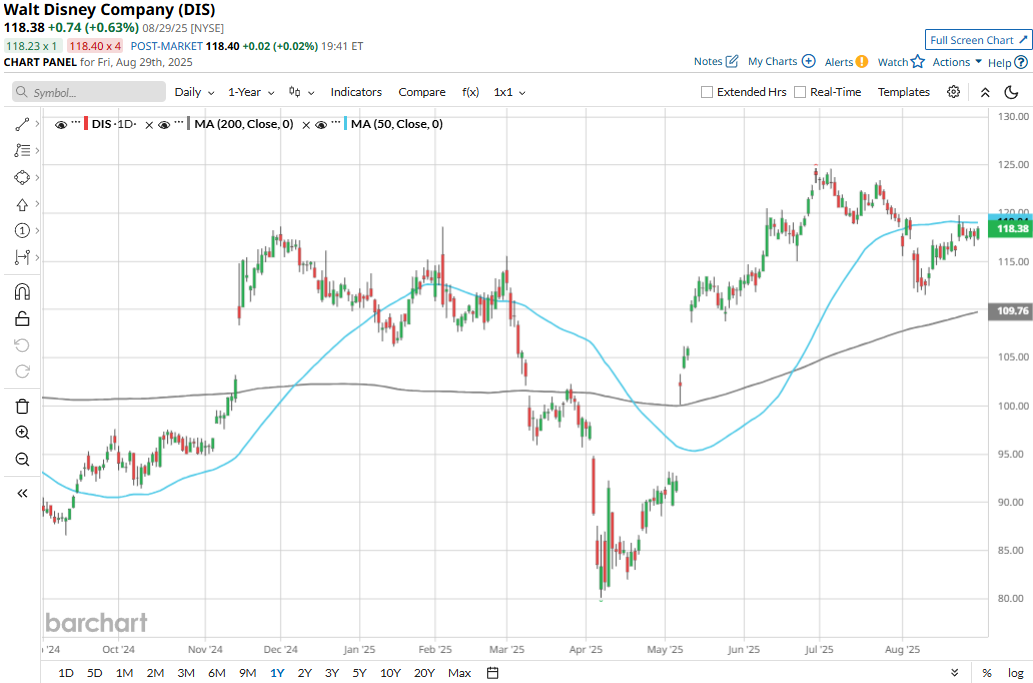Switch to dark mode moon icon
Viewport: 1033px width, 683px height.
1011,92
